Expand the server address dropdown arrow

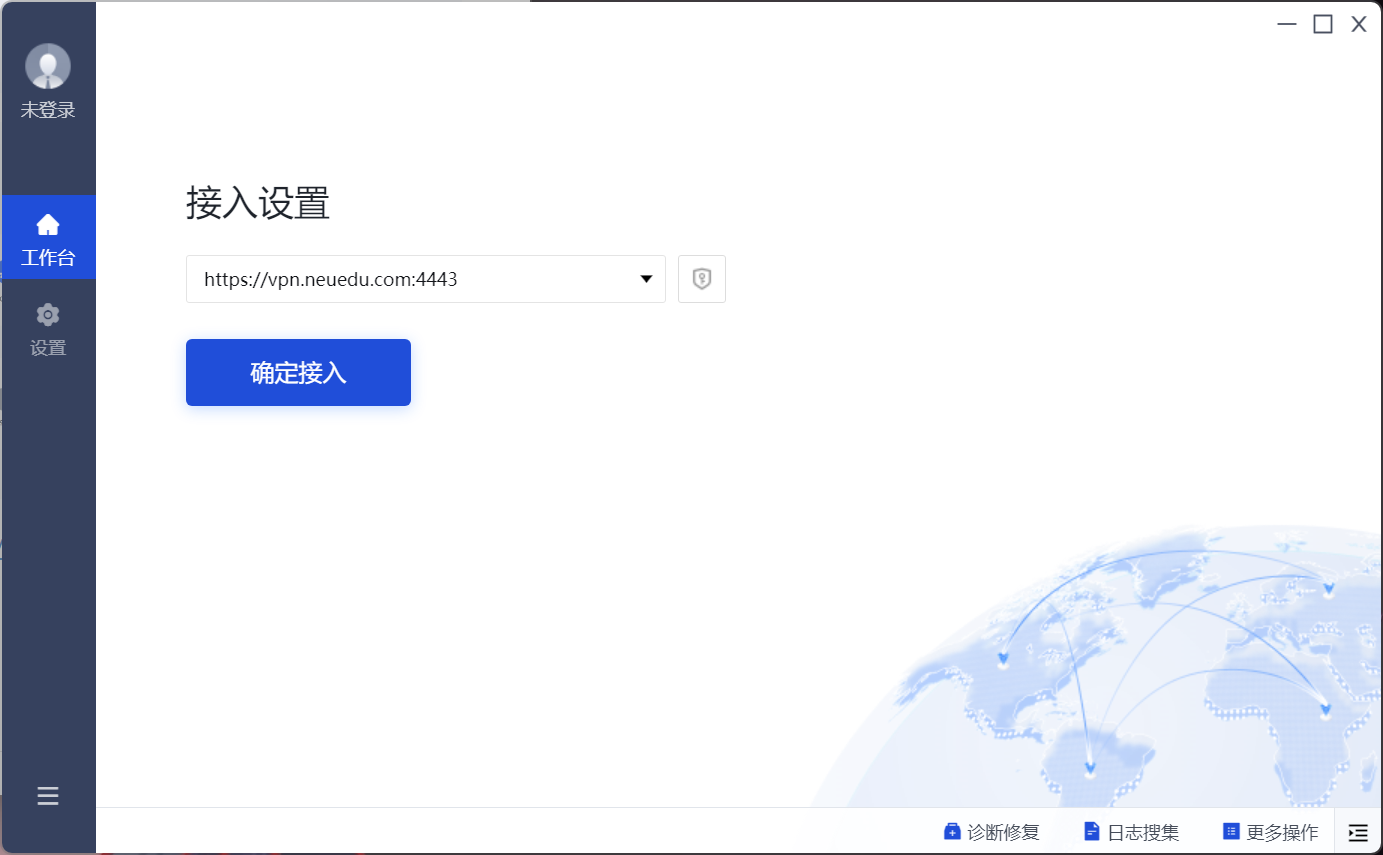[x=646, y=279]
